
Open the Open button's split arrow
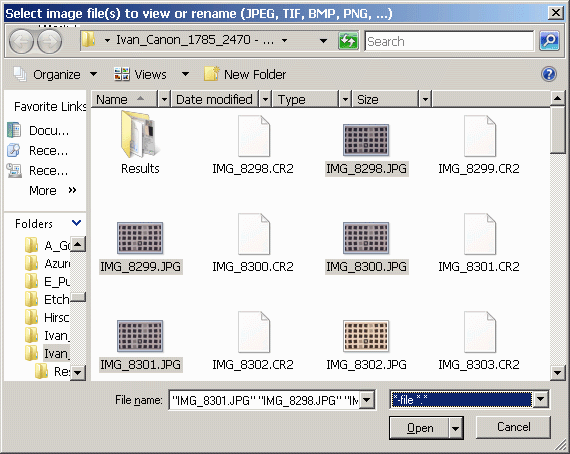pyautogui.click(x=455, y=428)
